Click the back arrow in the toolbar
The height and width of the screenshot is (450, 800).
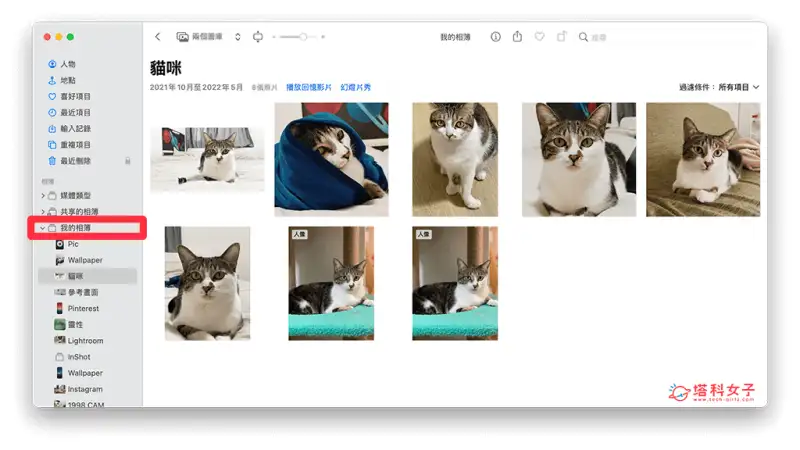[x=158, y=37]
